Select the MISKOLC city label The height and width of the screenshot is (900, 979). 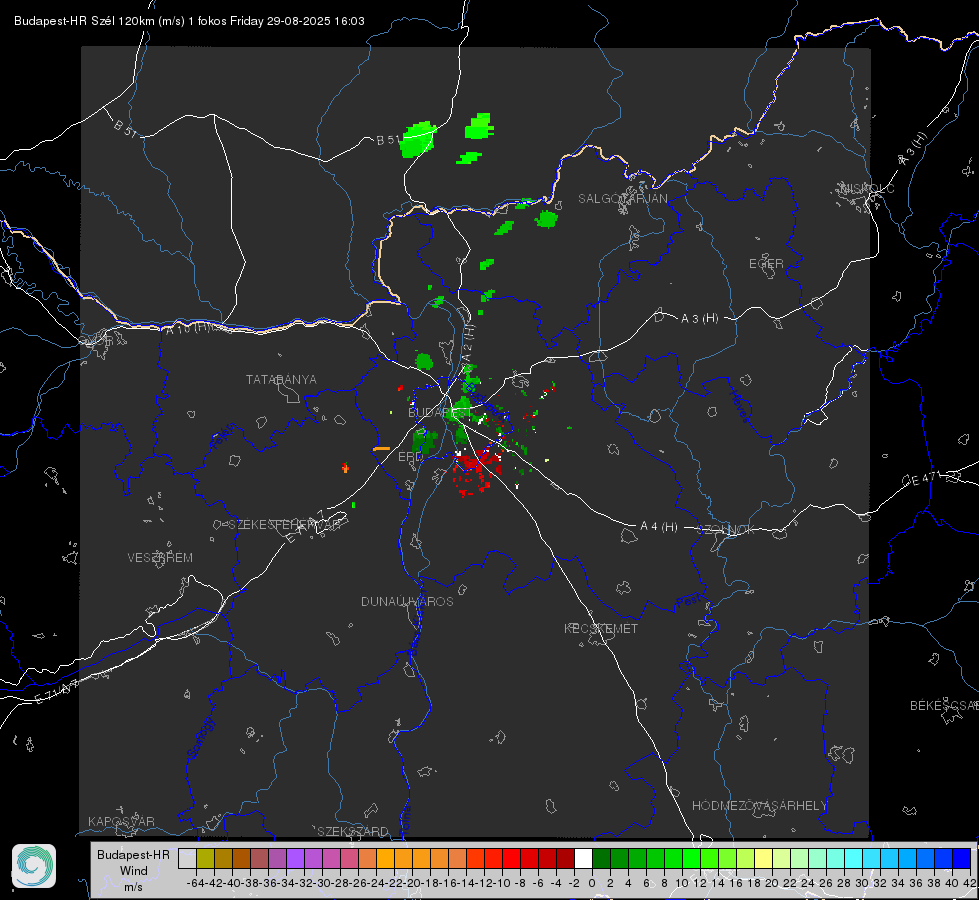[867, 189]
